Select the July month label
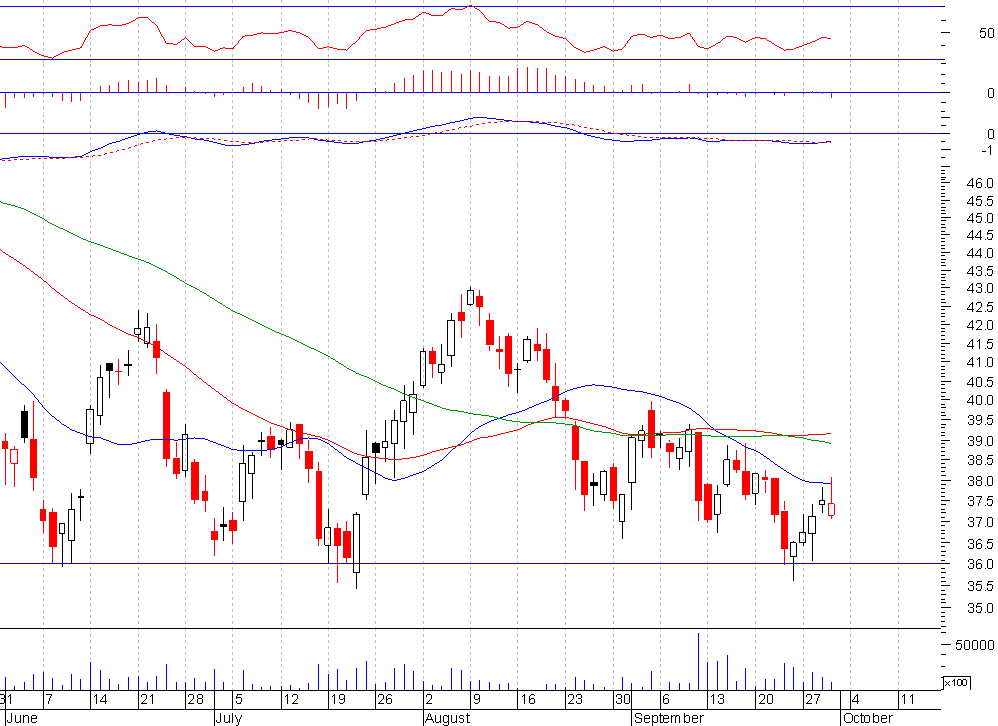Image resolution: width=998 pixels, height=726 pixels. [x=228, y=718]
